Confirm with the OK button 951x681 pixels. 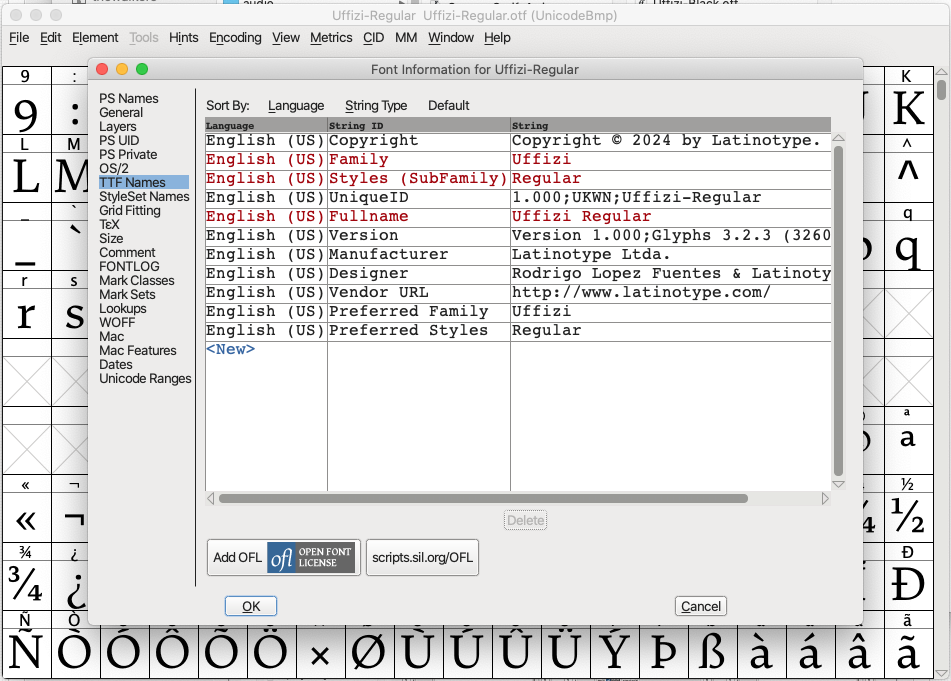pos(251,606)
